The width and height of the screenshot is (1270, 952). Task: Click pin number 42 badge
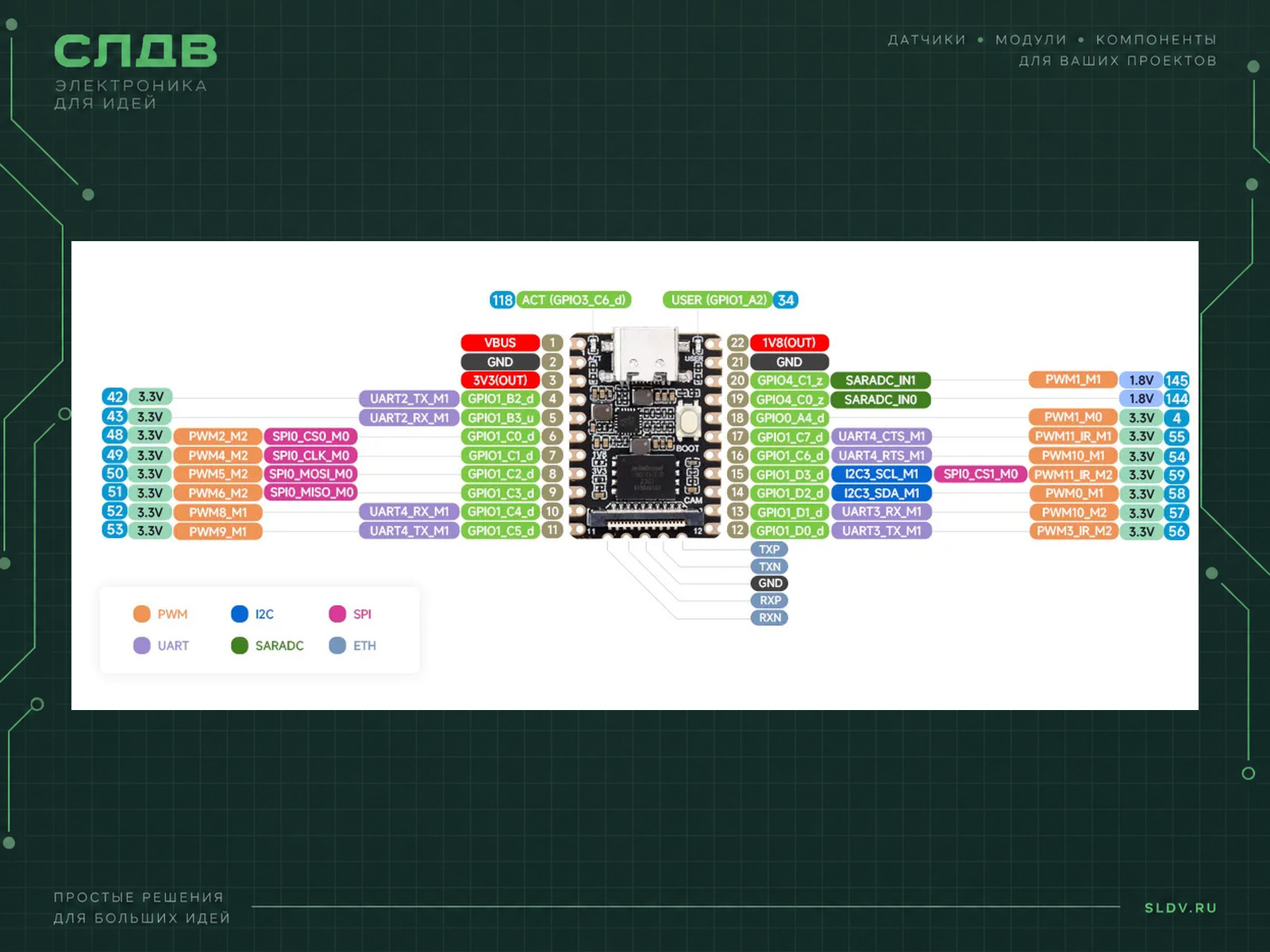point(115,397)
